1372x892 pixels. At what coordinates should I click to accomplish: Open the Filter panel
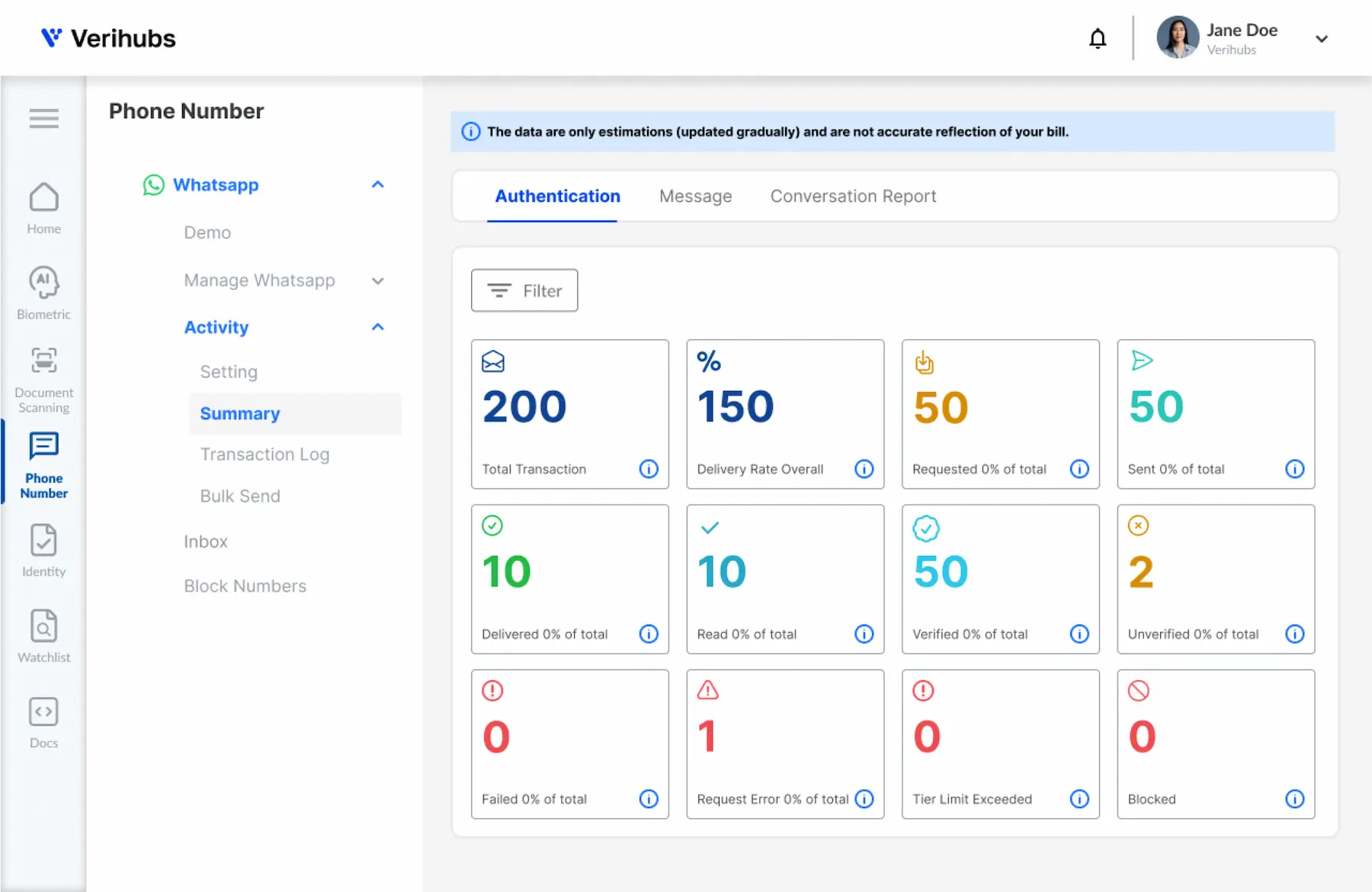pos(524,290)
